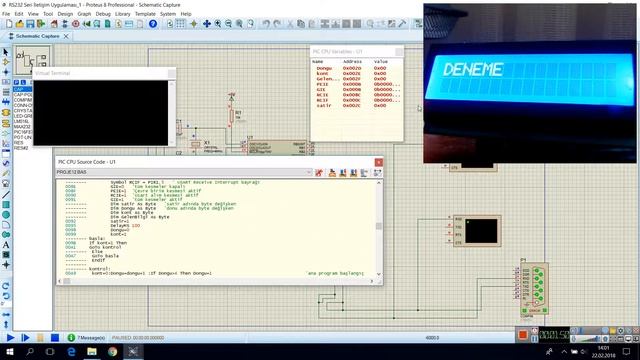Click the Open Project folder icon
640x360 pixels.
click(19, 24)
